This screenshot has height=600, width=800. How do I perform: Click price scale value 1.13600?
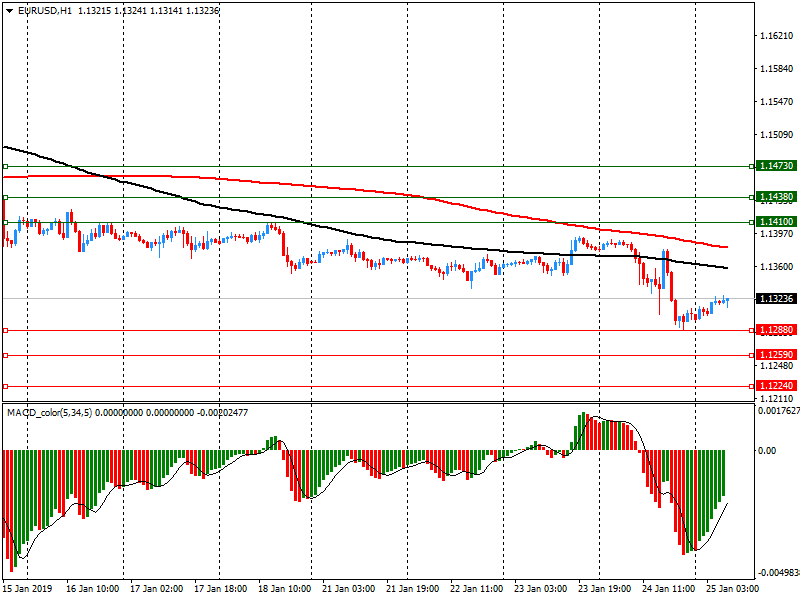[777, 267]
